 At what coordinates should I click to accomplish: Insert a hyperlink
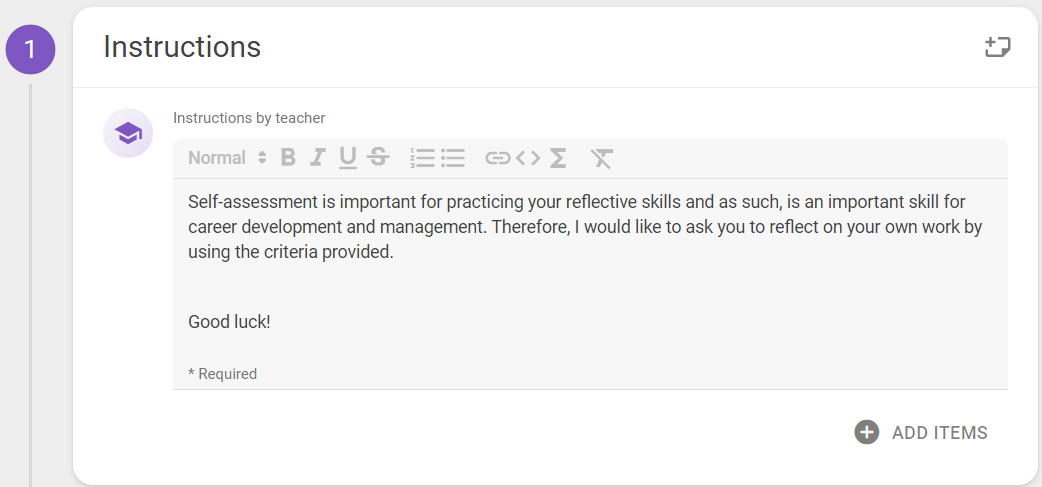[497, 157]
